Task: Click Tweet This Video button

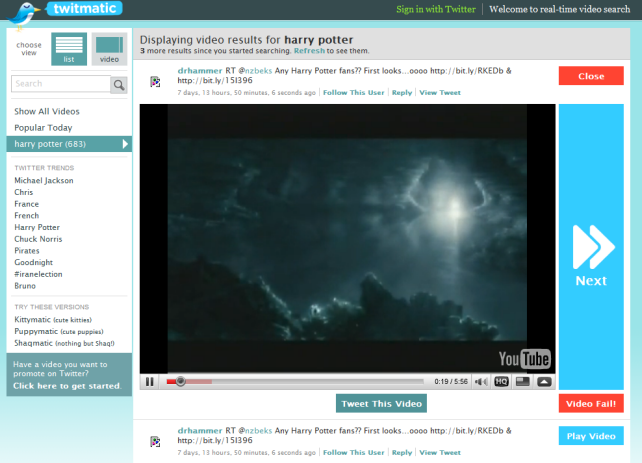Action: click(381, 404)
